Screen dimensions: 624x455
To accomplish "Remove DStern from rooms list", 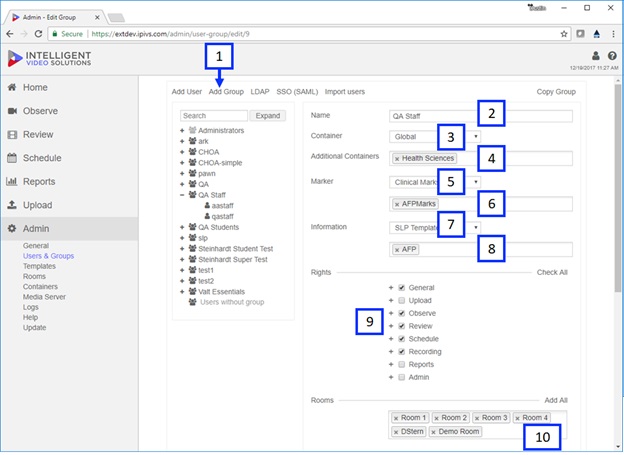I will (x=396, y=432).
